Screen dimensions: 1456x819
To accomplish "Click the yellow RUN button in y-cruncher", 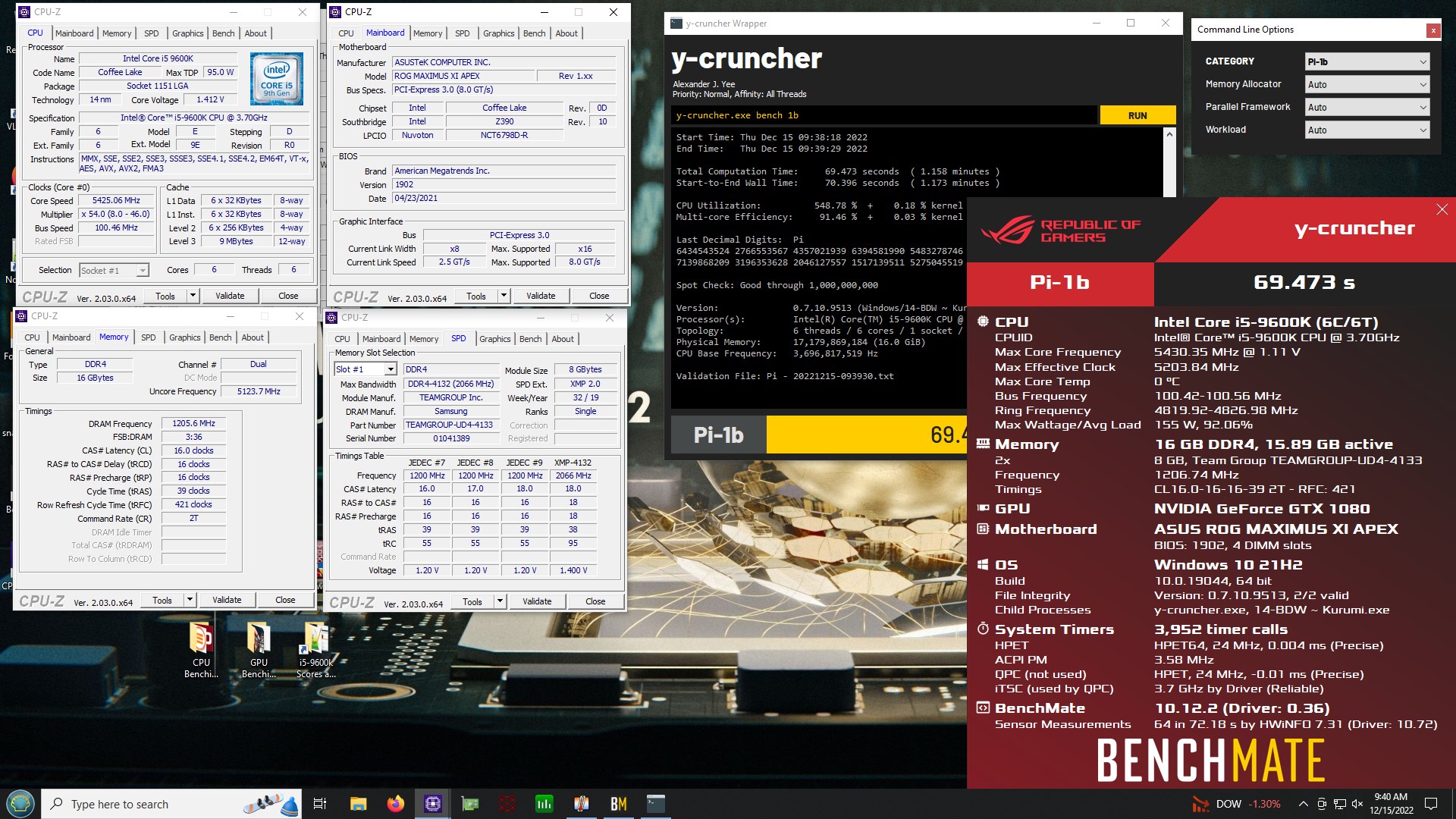I will 1137,115.
